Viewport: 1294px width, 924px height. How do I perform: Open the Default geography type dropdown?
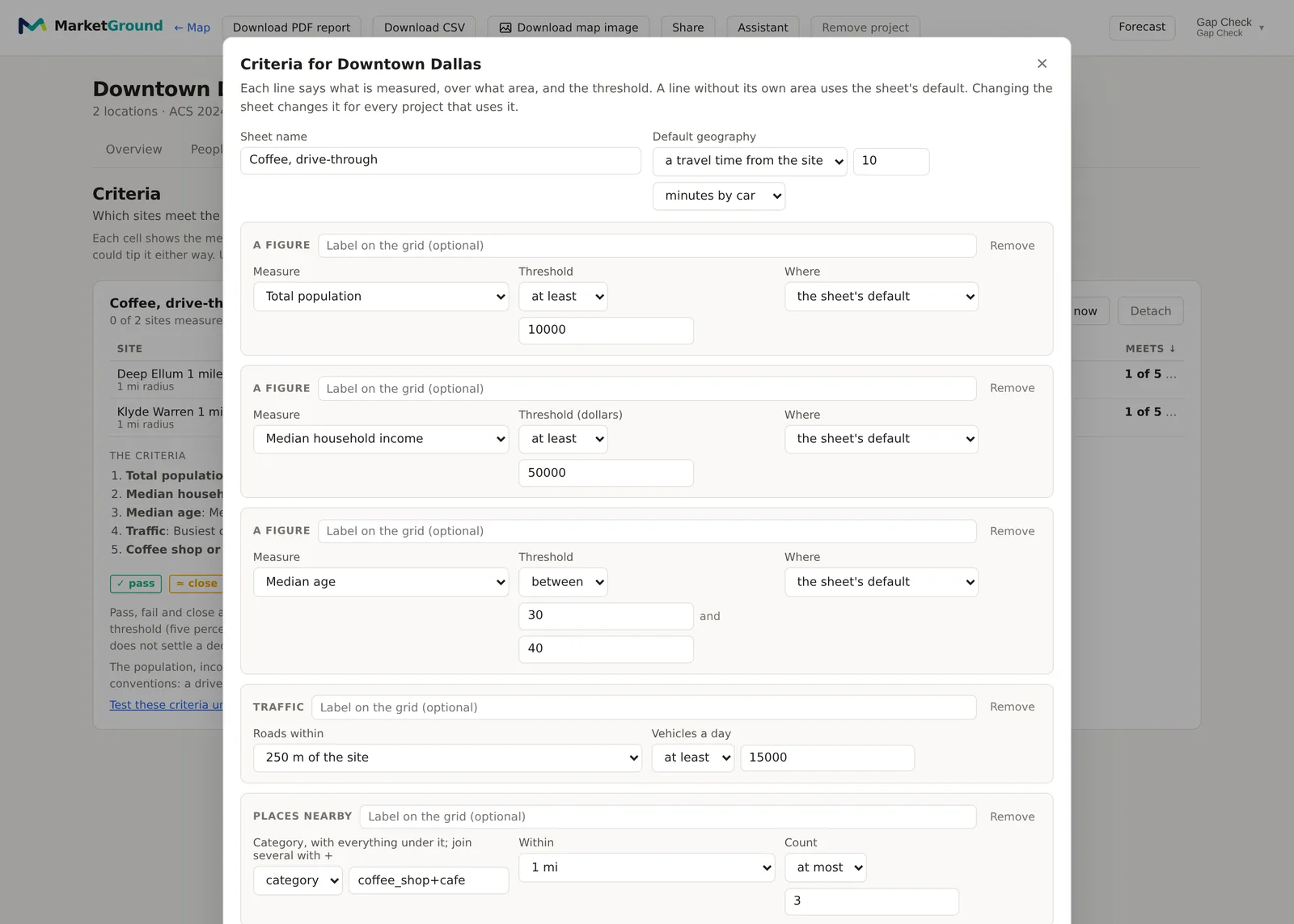tap(750, 161)
